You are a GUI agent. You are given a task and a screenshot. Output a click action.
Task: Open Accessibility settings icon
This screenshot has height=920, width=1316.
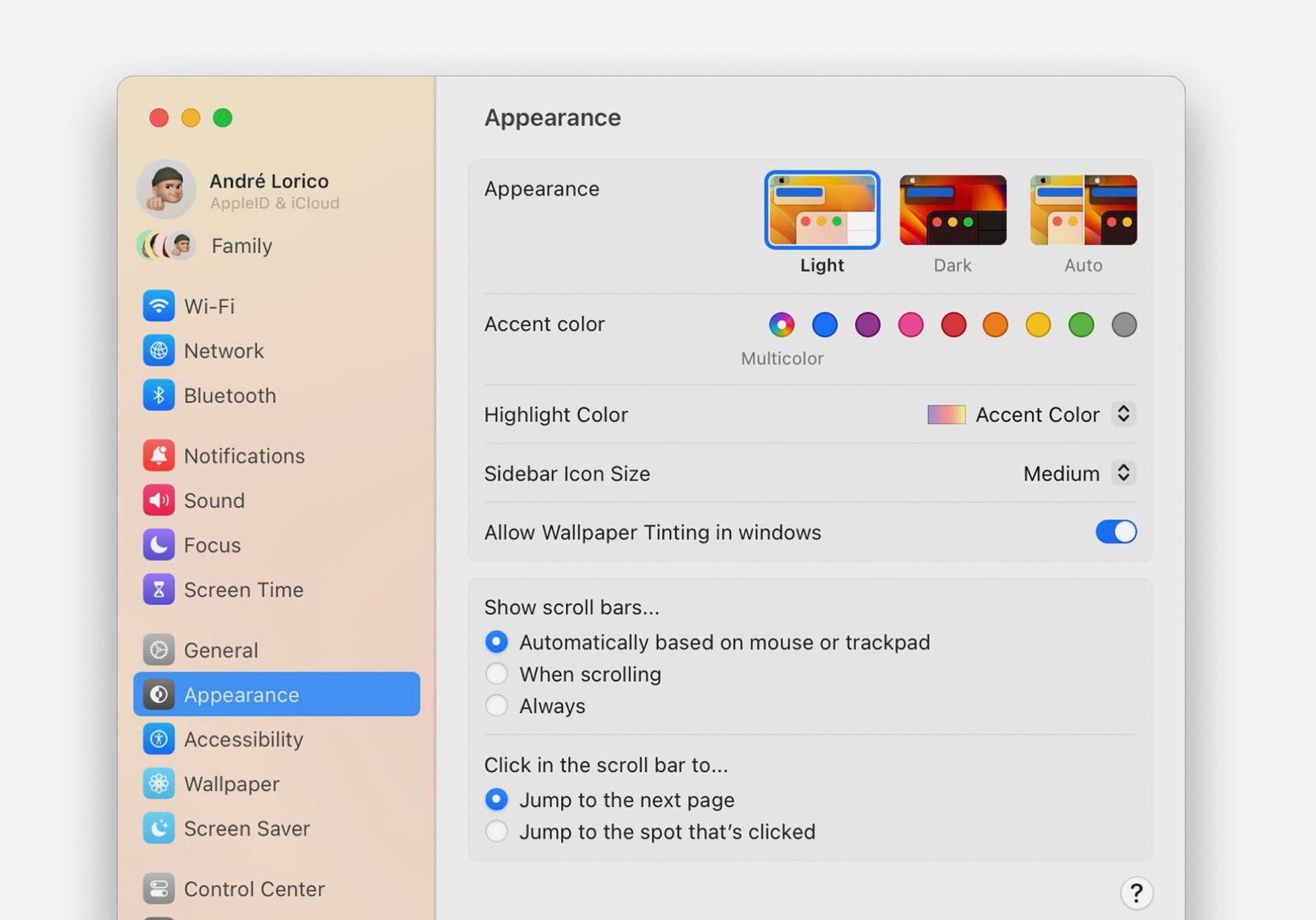[x=159, y=739]
